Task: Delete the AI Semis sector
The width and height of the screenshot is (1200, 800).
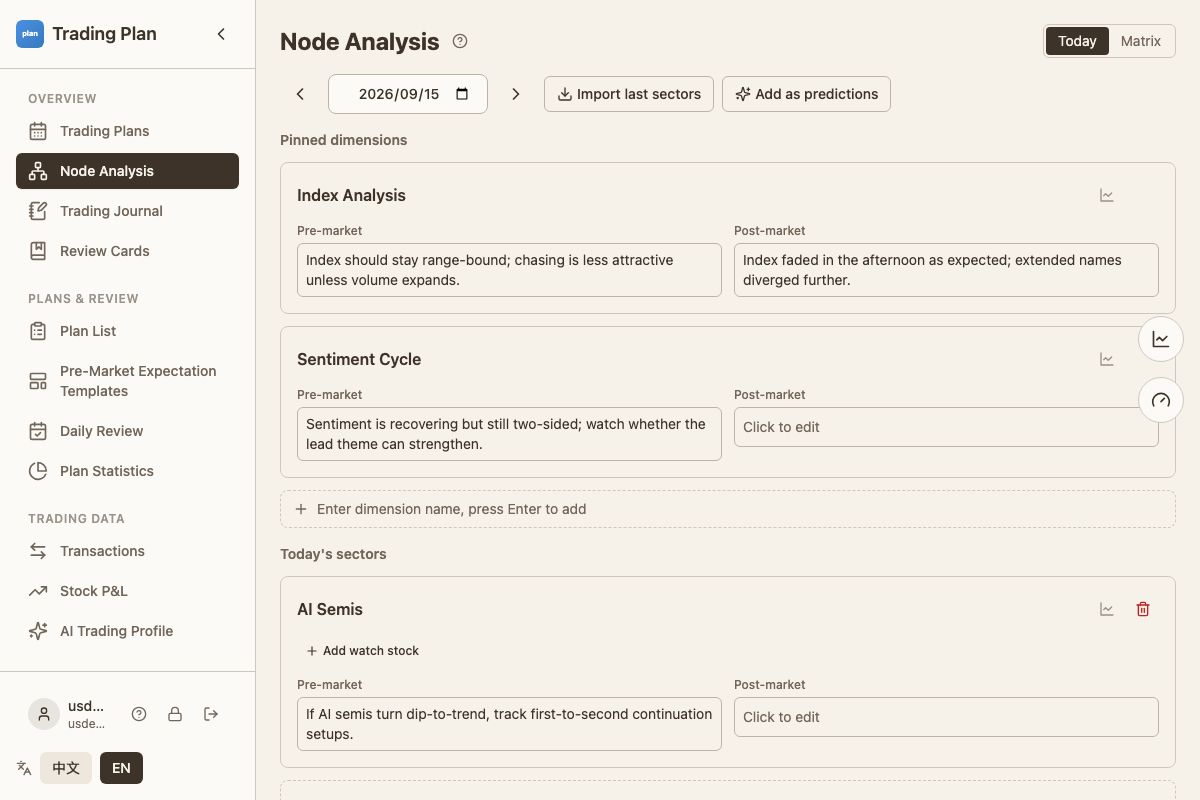Action: pyautogui.click(x=1143, y=609)
